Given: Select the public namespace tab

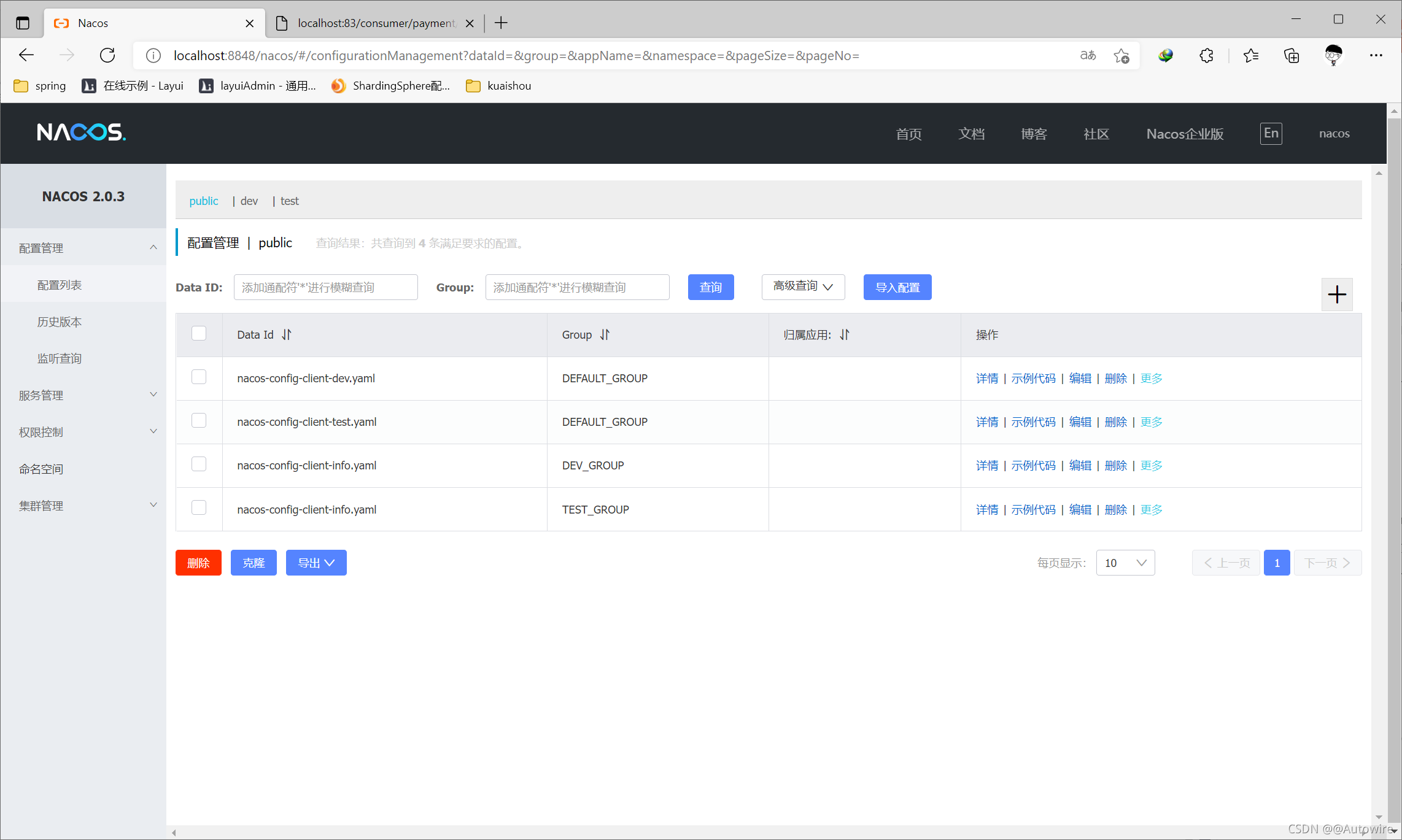Looking at the screenshot, I should pyautogui.click(x=204, y=201).
